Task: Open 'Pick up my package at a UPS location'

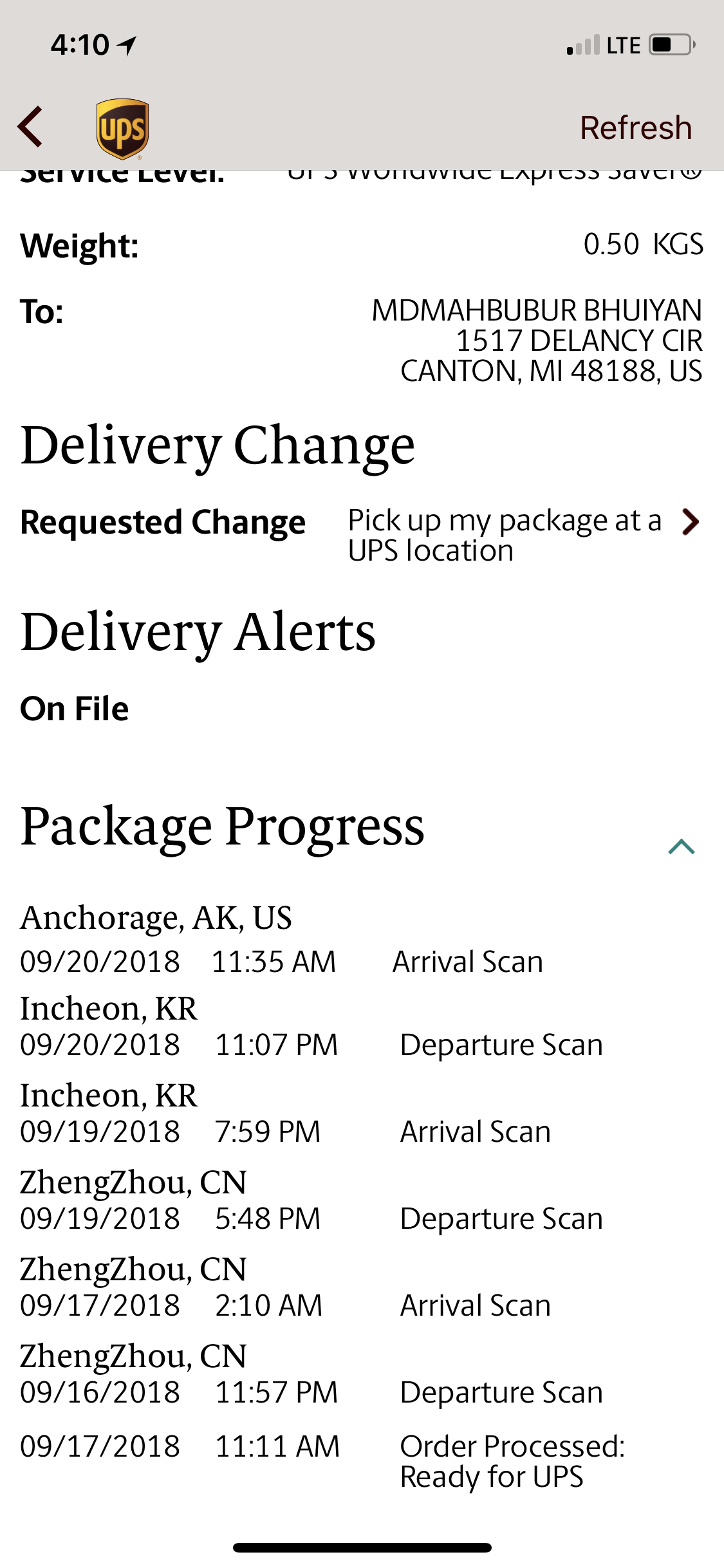Action: point(504,536)
